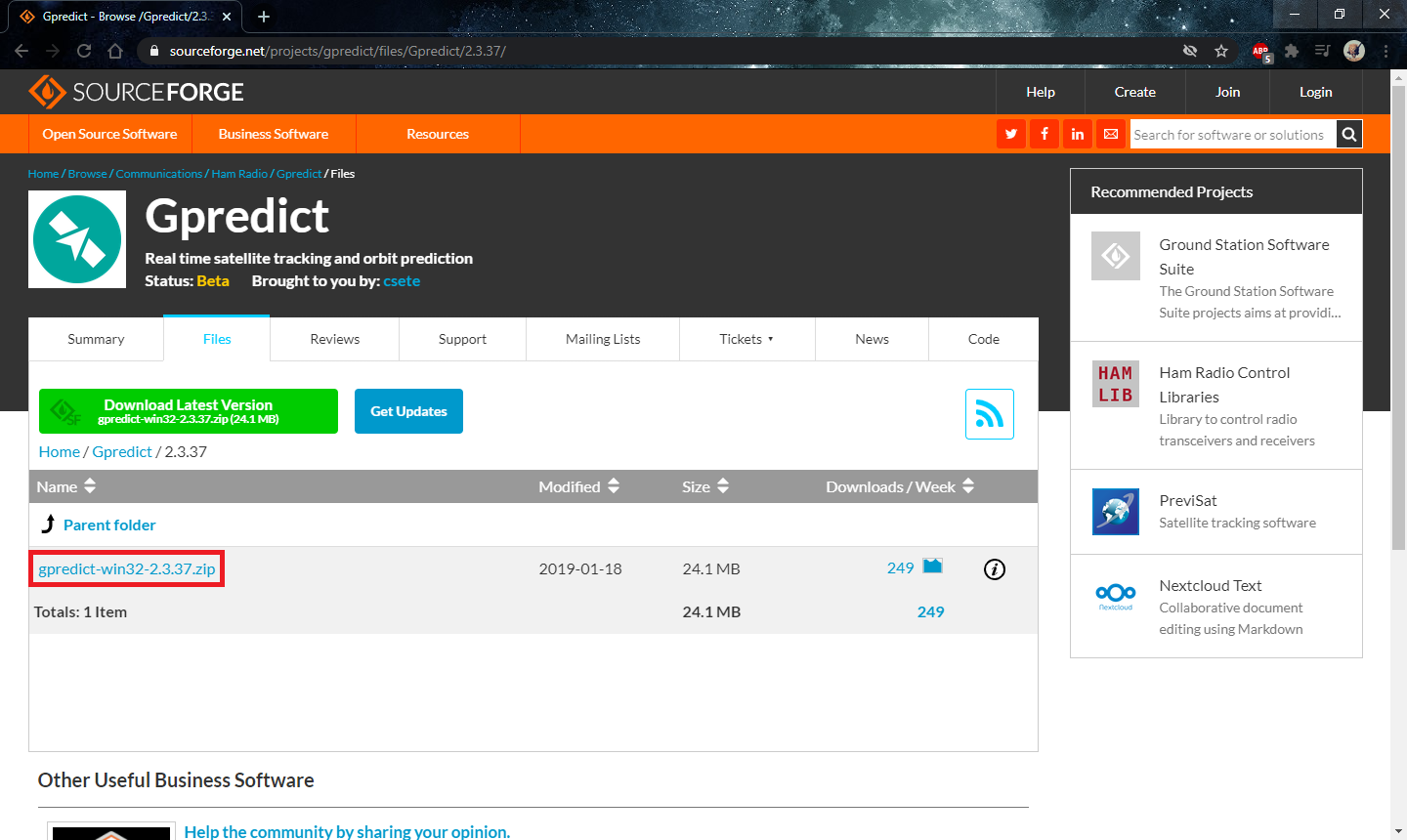Select the Files tab
The height and width of the screenshot is (840, 1407).
tap(217, 339)
